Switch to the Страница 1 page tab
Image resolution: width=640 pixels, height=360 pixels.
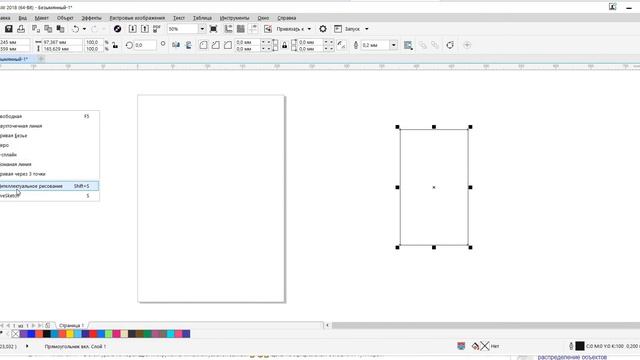(71, 325)
